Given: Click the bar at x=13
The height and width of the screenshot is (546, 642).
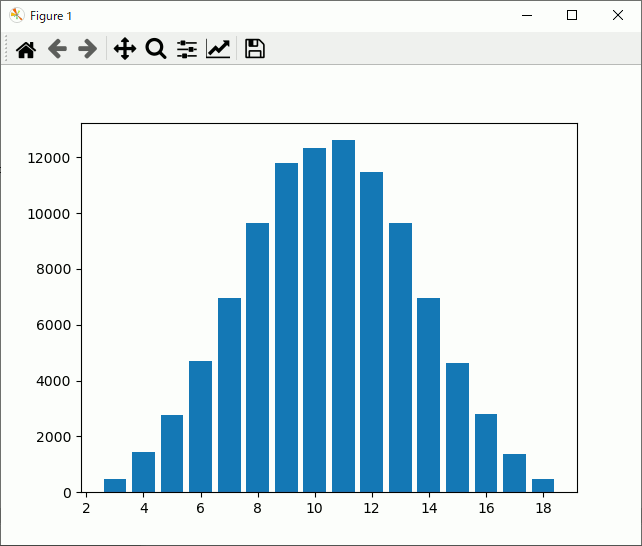Looking at the screenshot, I should pos(400,358).
